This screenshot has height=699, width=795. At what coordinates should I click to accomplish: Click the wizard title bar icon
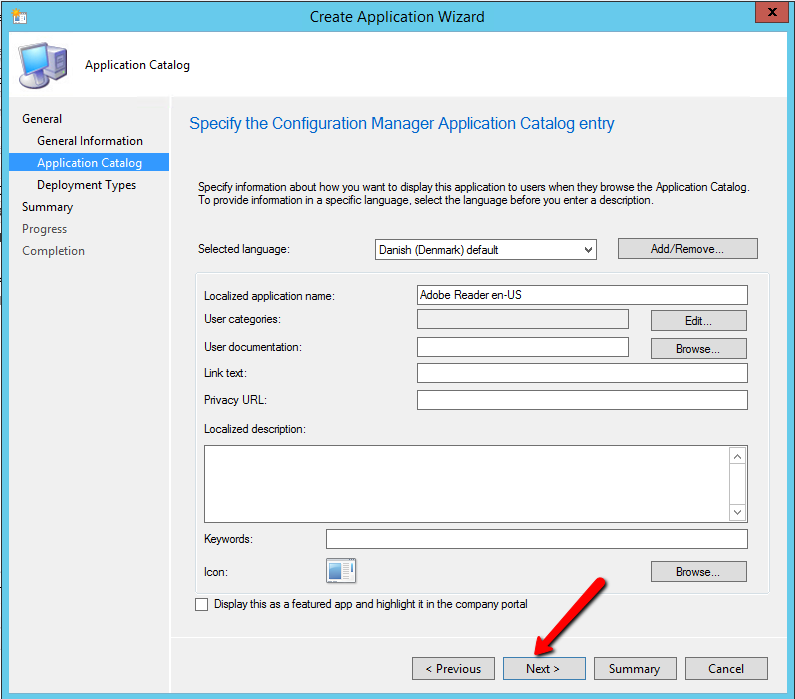[x=18, y=16]
